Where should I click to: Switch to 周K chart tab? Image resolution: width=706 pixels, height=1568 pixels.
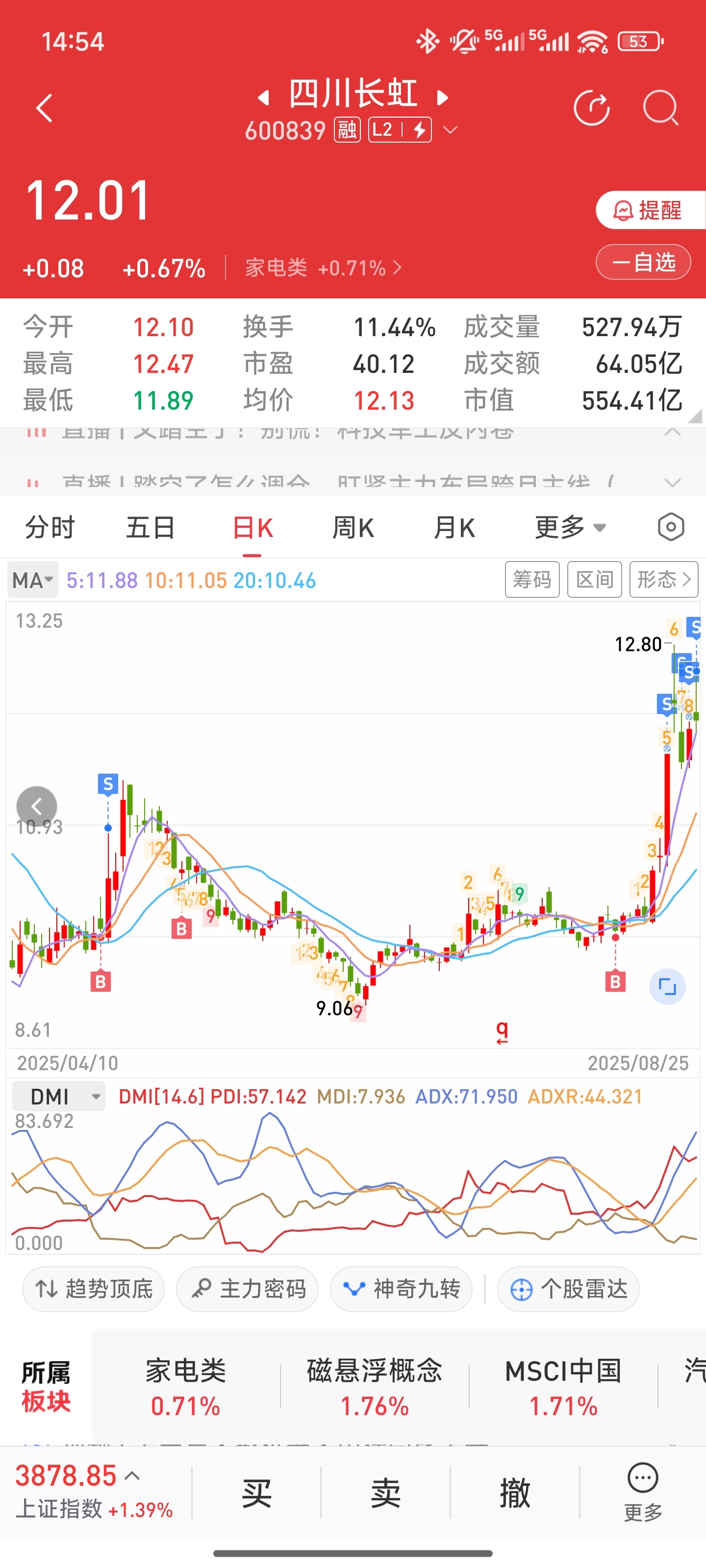353,528
